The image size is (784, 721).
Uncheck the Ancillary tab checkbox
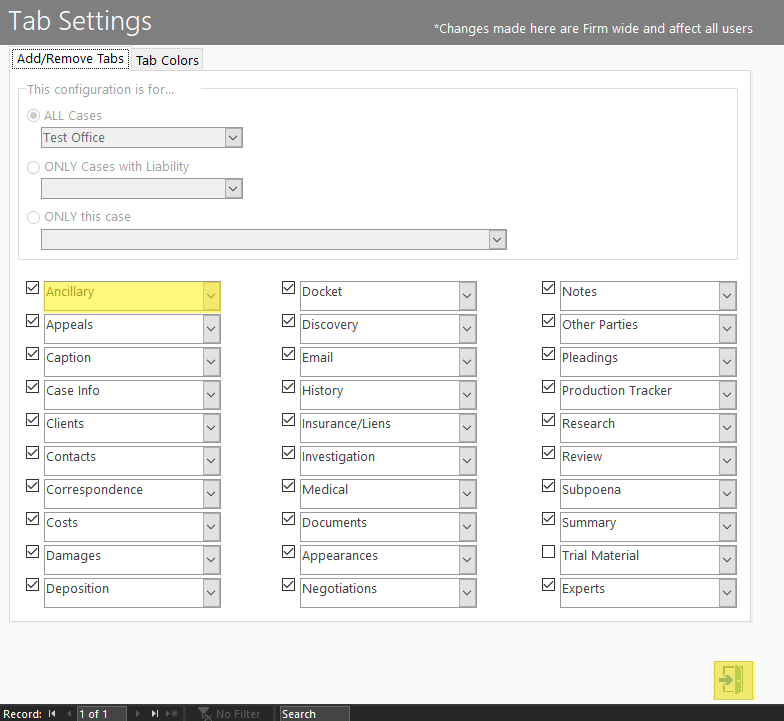[32, 288]
